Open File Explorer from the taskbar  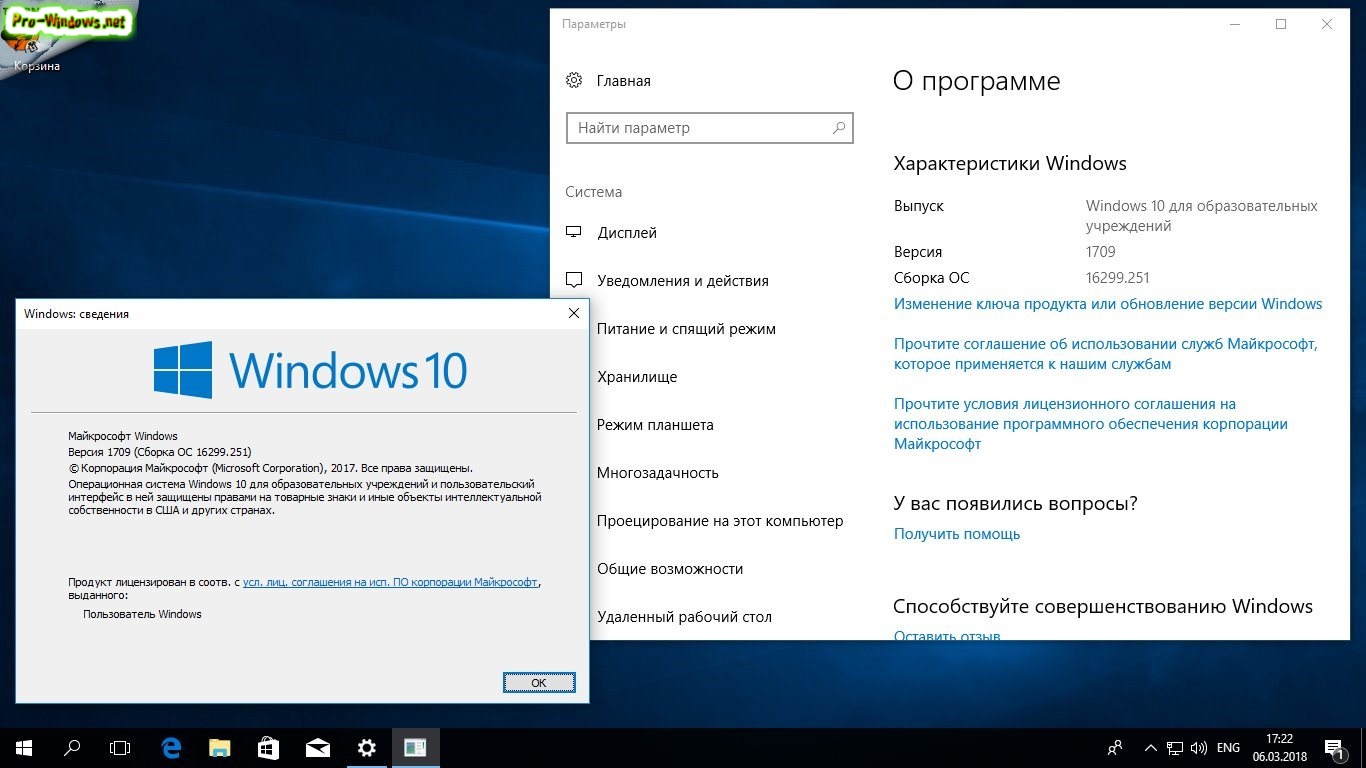(220, 747)
